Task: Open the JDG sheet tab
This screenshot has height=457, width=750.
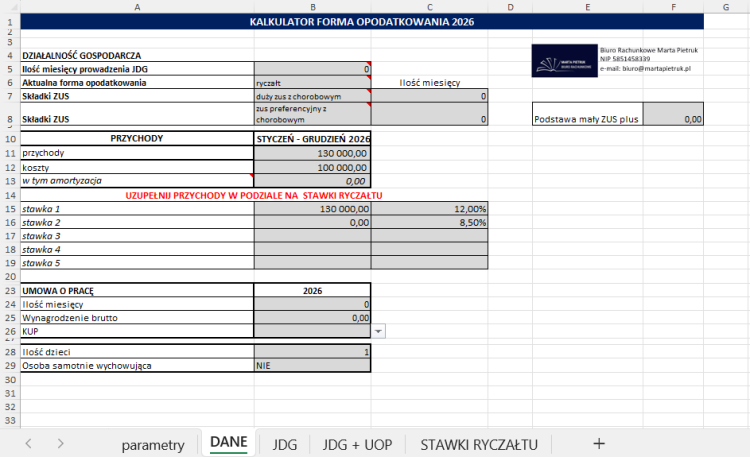Action: 285,445
